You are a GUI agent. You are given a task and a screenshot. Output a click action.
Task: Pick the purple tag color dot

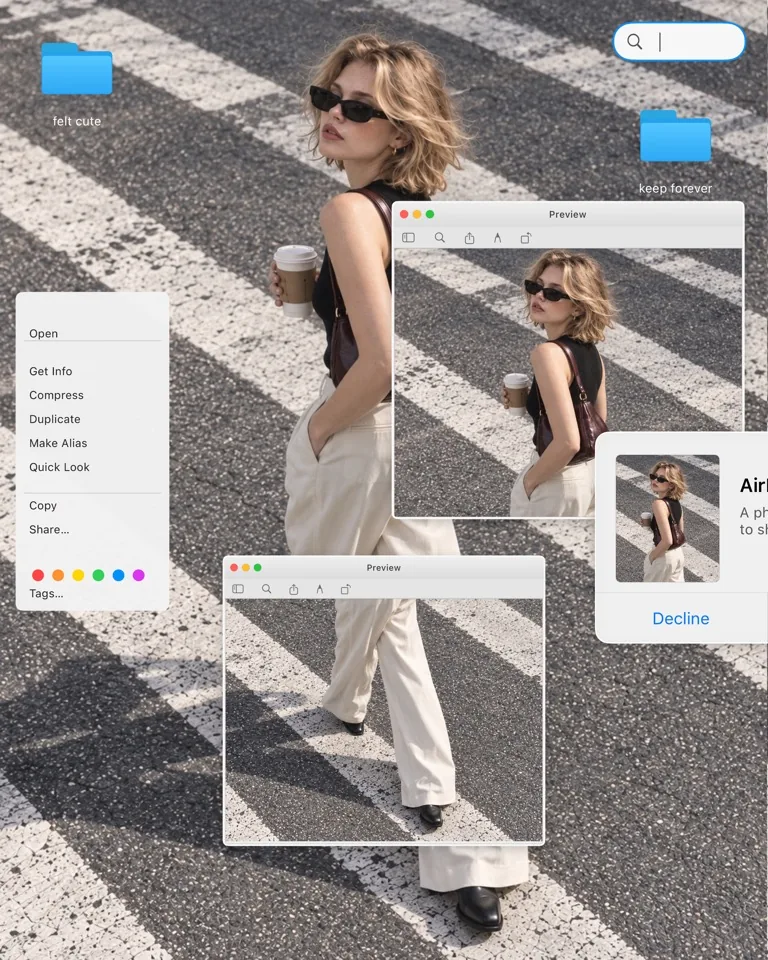pyautogui.click(x=138, y=575)
